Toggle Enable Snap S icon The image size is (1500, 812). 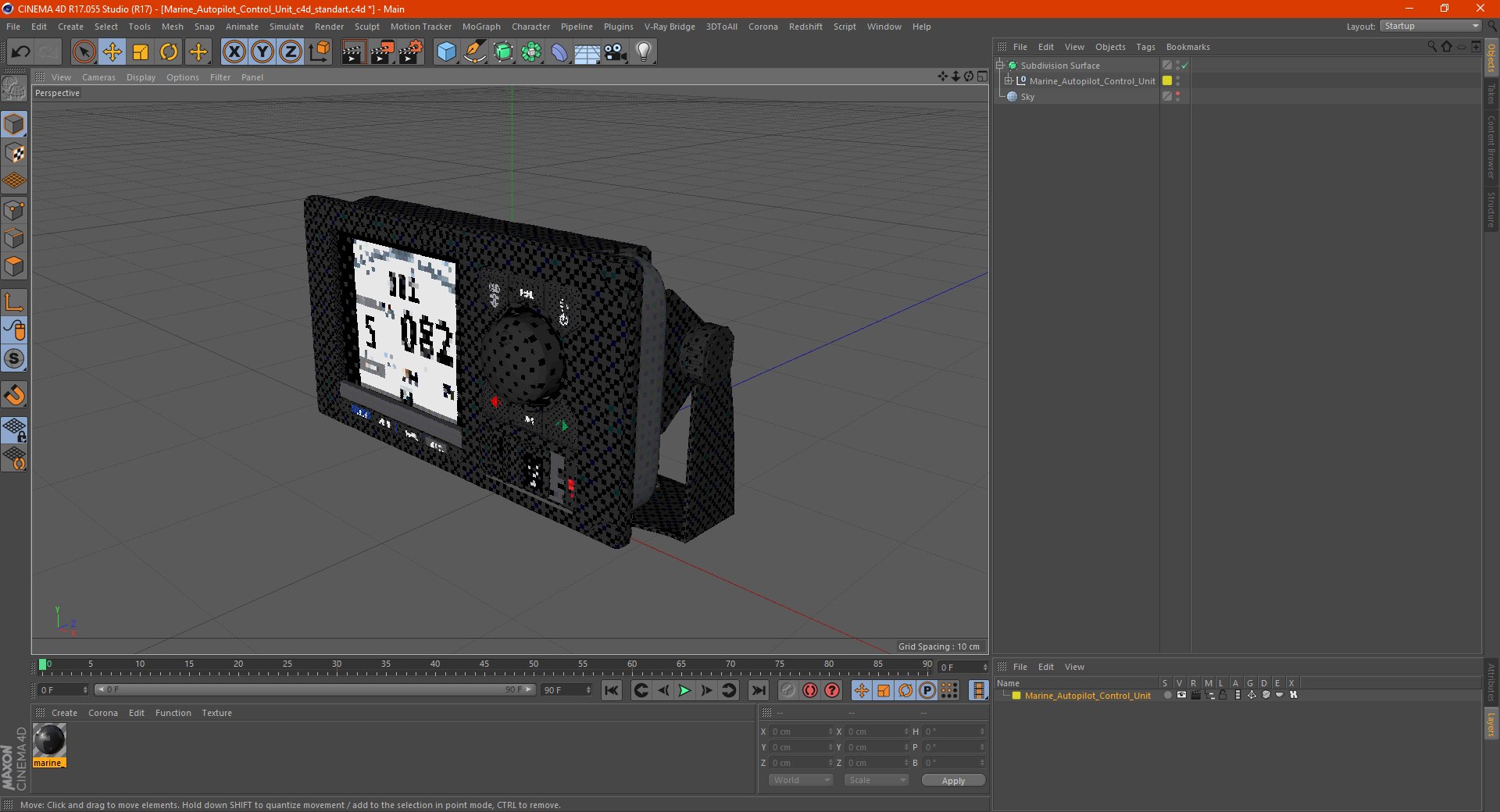[15, 359]
